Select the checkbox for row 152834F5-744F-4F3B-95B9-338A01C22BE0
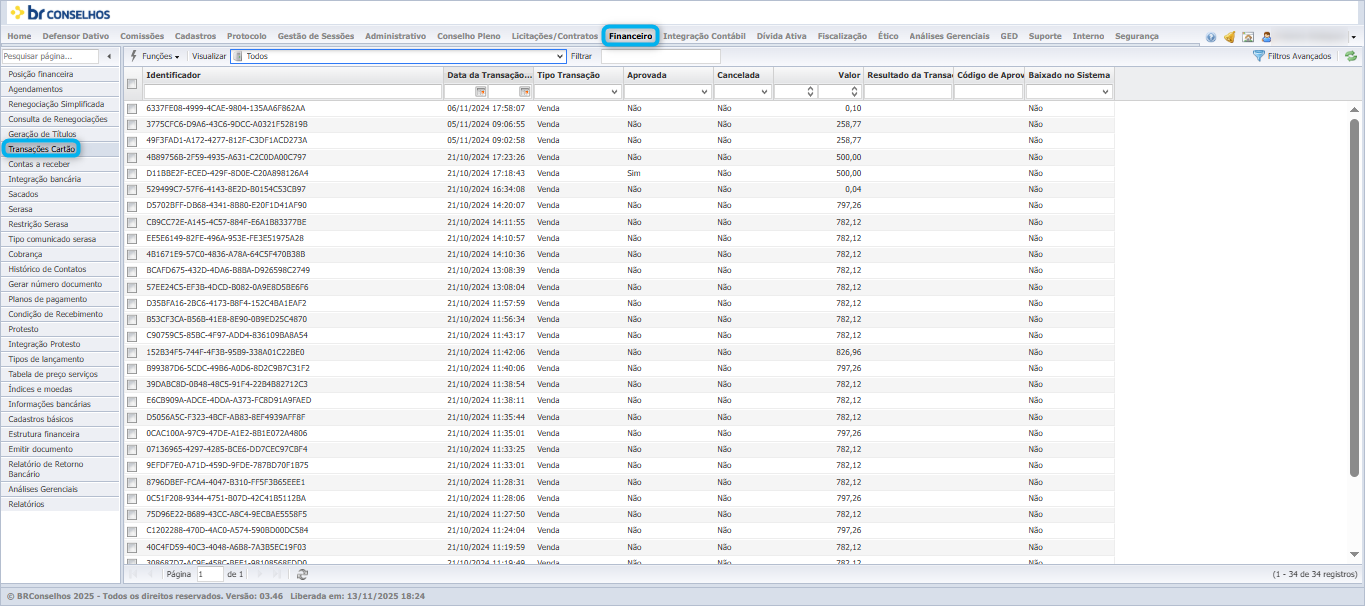The image size is (1366, 607). (x=132, y=352)
